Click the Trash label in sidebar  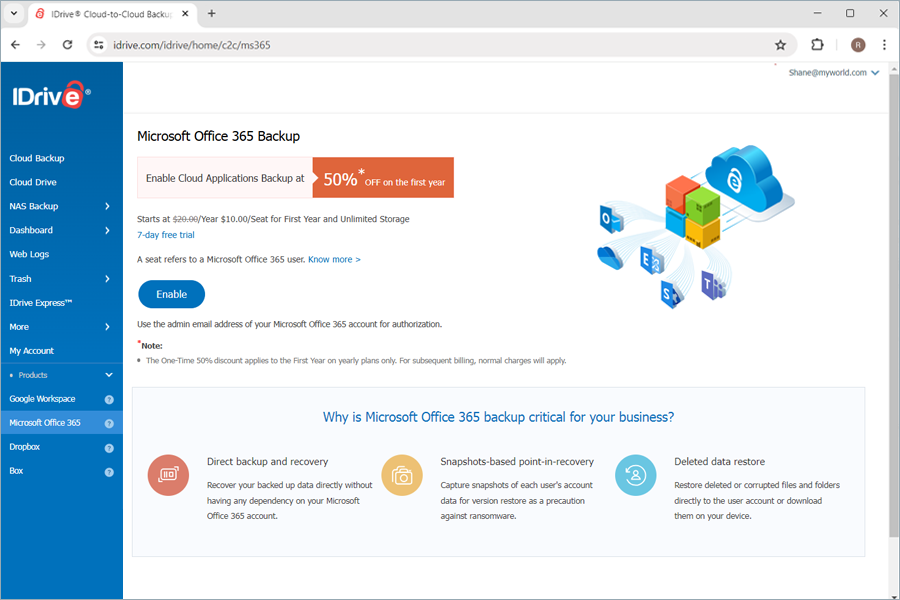[x=20, y=278]
